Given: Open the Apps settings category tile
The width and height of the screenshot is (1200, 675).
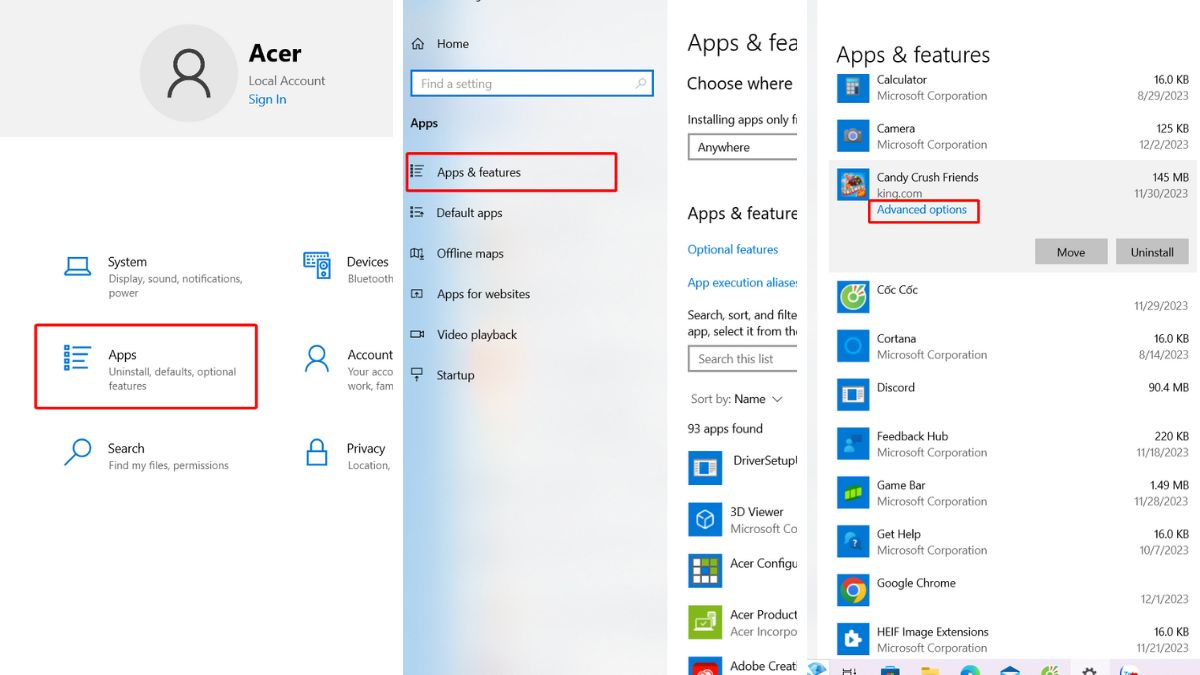Looking at the screenshot, I should click(146, 366).
